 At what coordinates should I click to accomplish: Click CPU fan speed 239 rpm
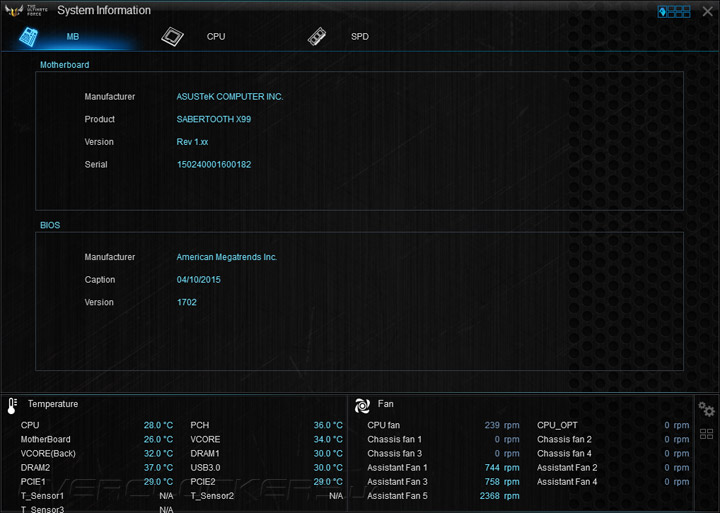(x=501, y=425)
